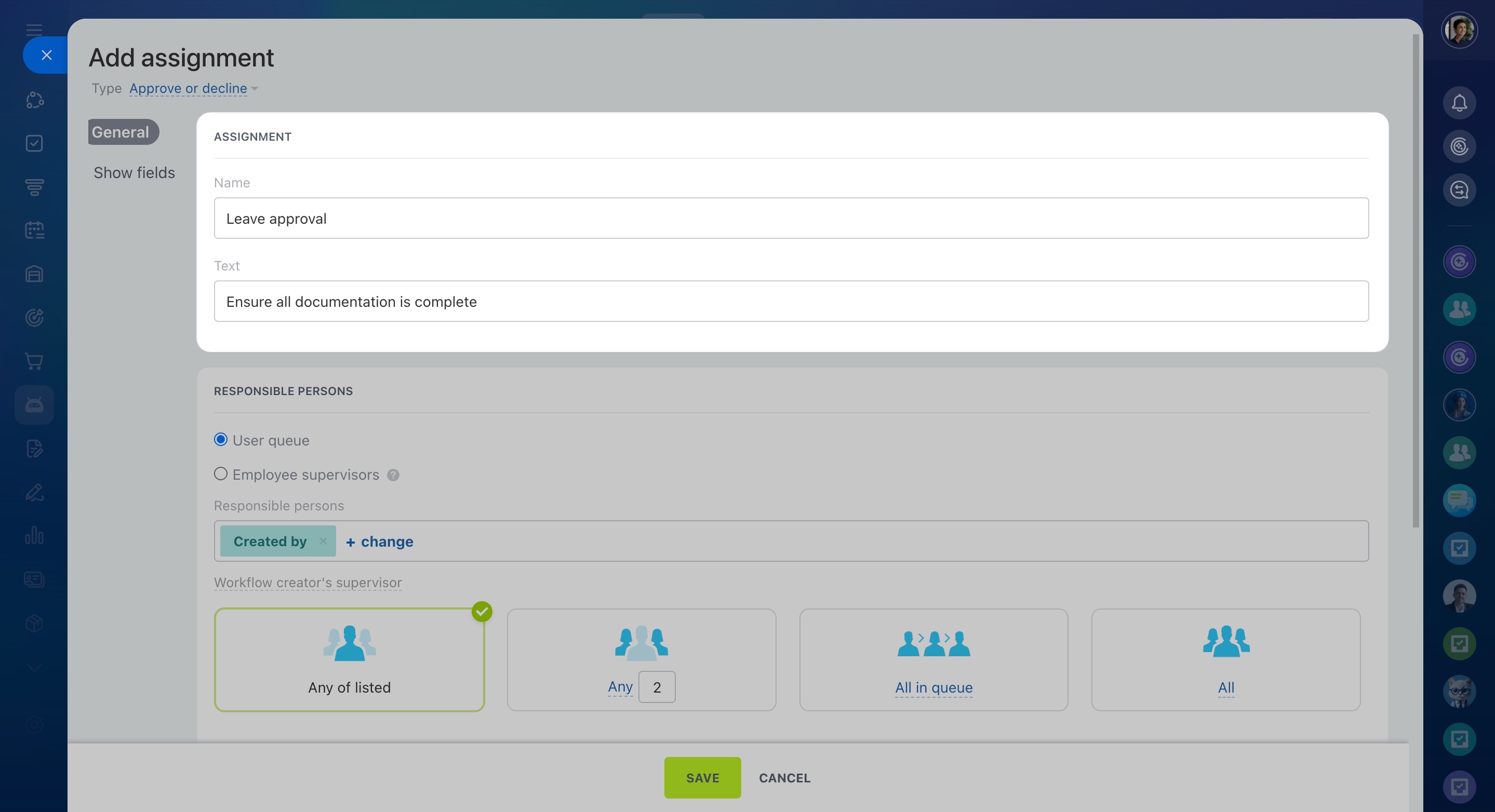
Task: Open the box package icon in sidebar
Action: click(x=34, y=623)
